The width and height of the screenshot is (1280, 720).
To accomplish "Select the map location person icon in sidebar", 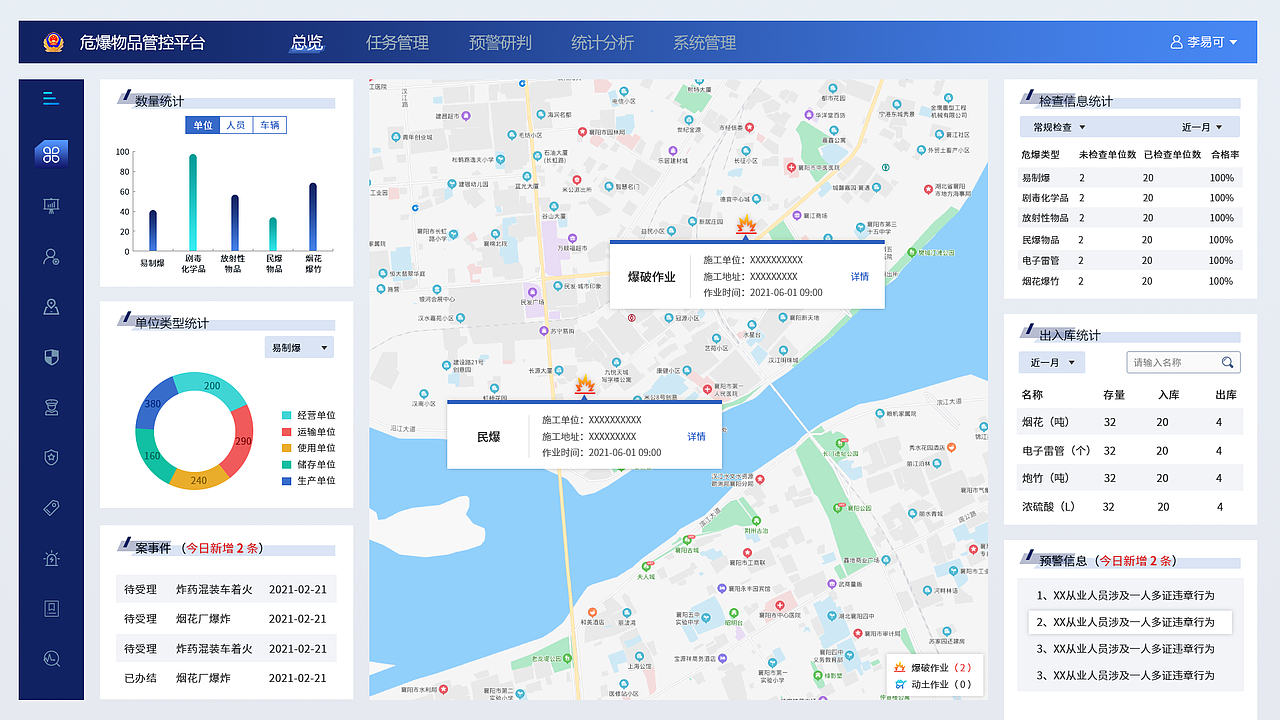I will click(x=51, y=306).
